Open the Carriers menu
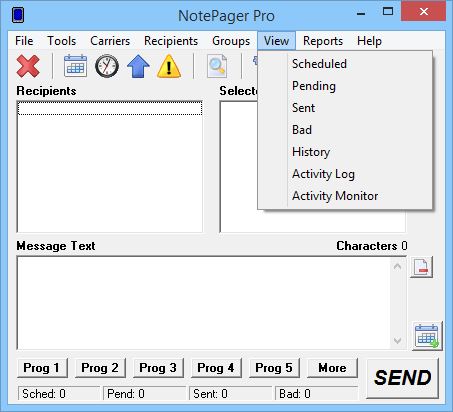 tap(110, 41)
